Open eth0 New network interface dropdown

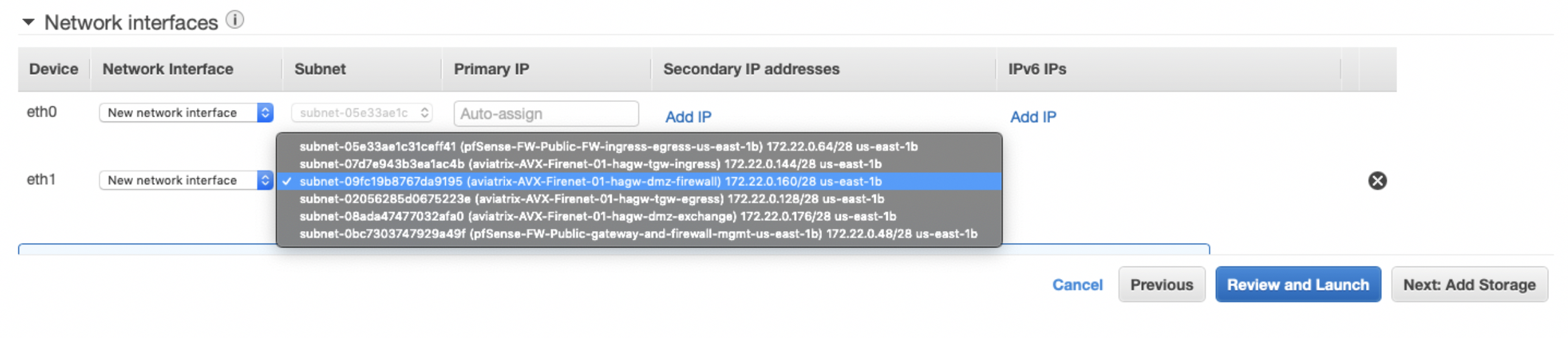pyautogui.click(x=186, y=113)
